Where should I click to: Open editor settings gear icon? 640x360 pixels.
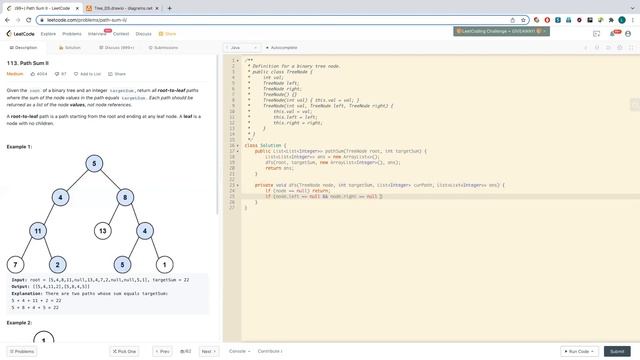click(x=620, y=48)
